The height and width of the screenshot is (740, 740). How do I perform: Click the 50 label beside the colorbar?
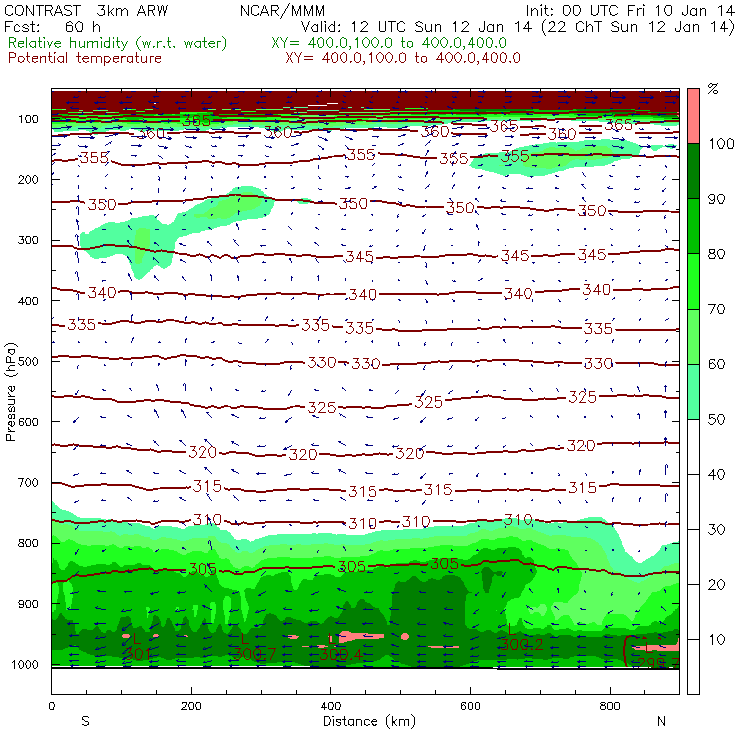(717, 419)
